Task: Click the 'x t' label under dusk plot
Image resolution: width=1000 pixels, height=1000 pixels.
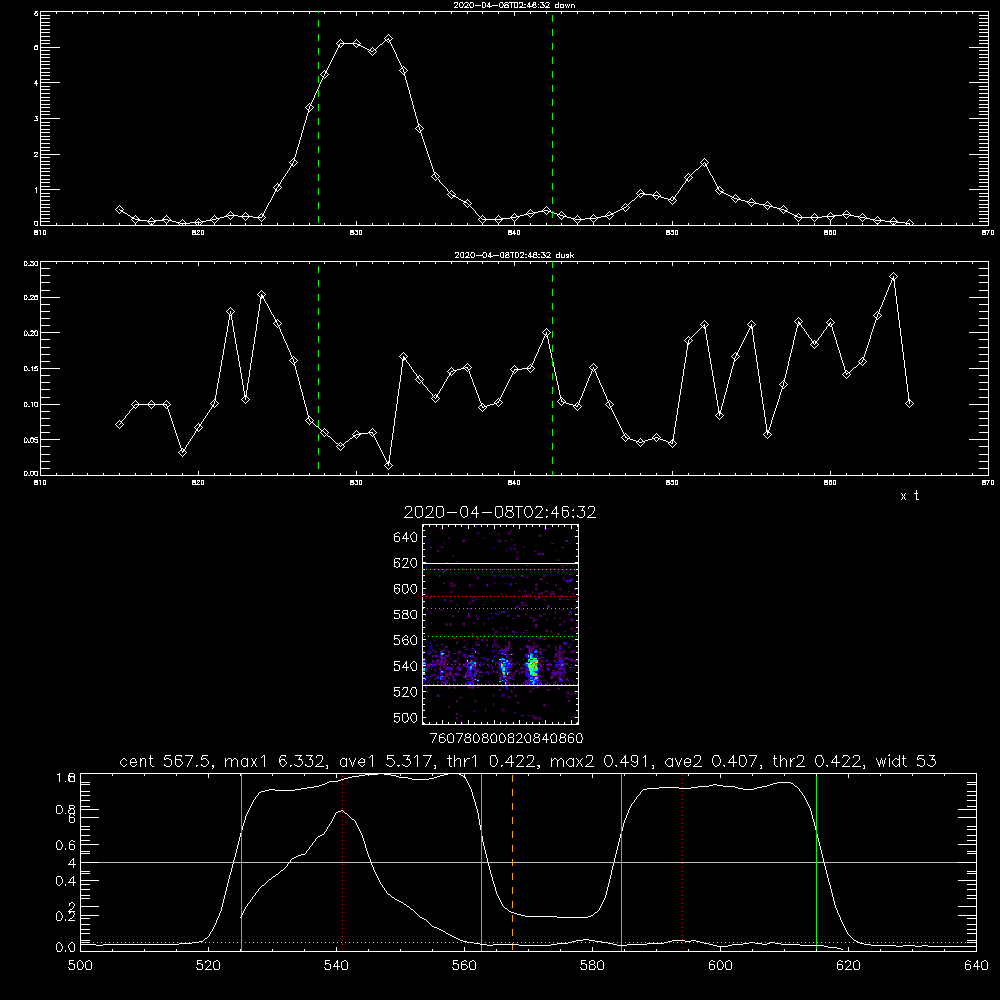Action: tap(909, 496)
